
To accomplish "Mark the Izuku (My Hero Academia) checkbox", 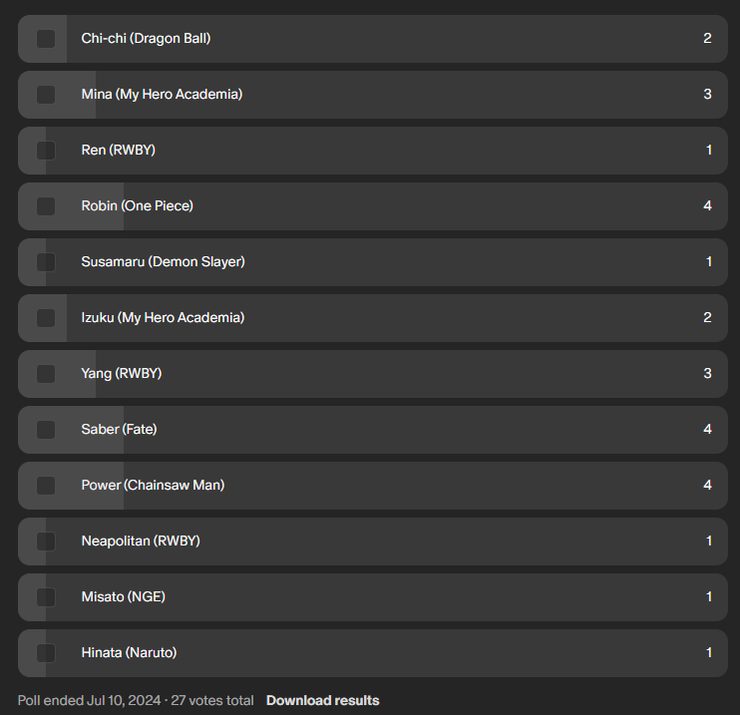I will coord(46,318).
